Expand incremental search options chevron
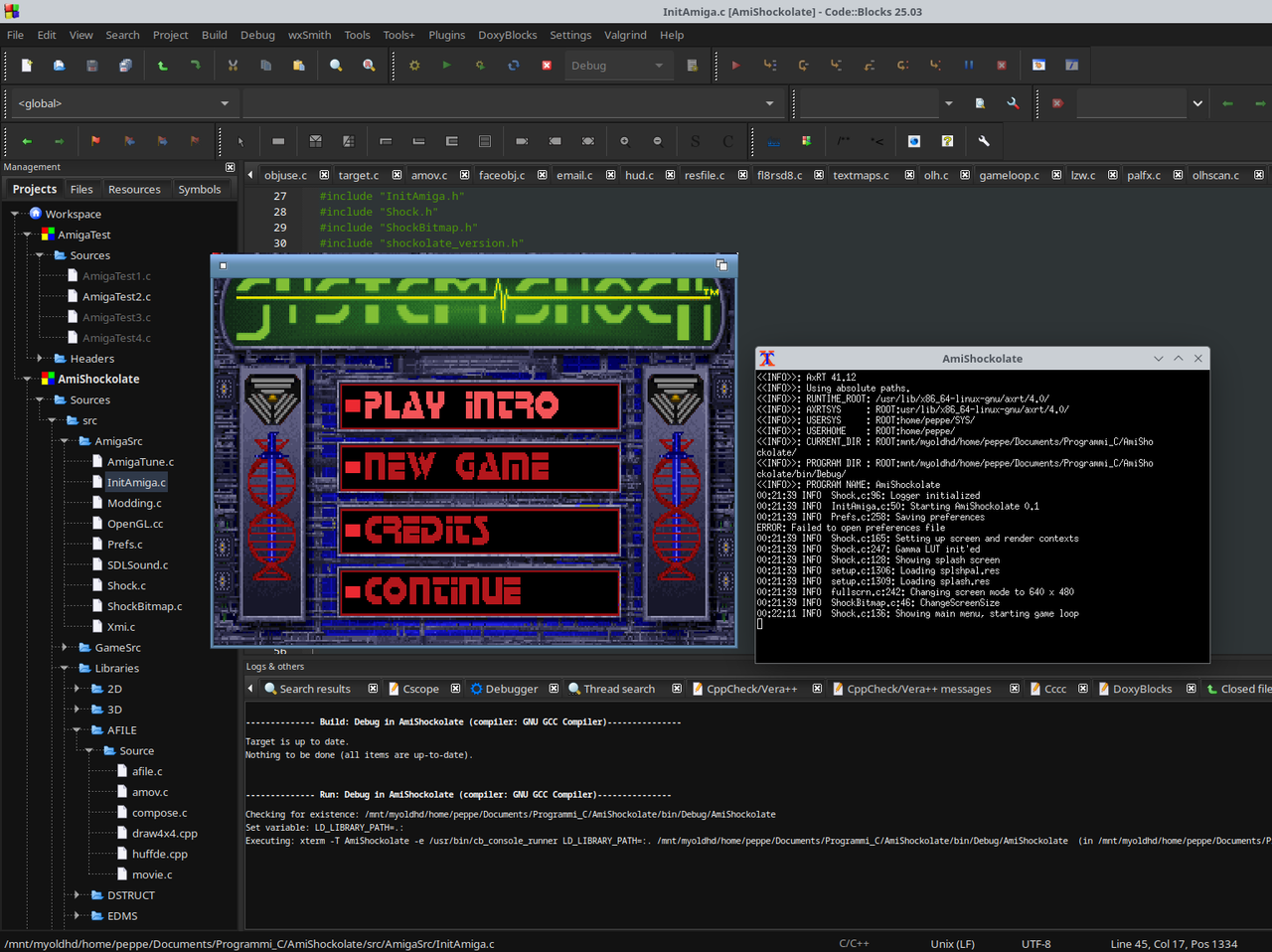The height and width of the screenshot is (952, 1272). 1197,103
